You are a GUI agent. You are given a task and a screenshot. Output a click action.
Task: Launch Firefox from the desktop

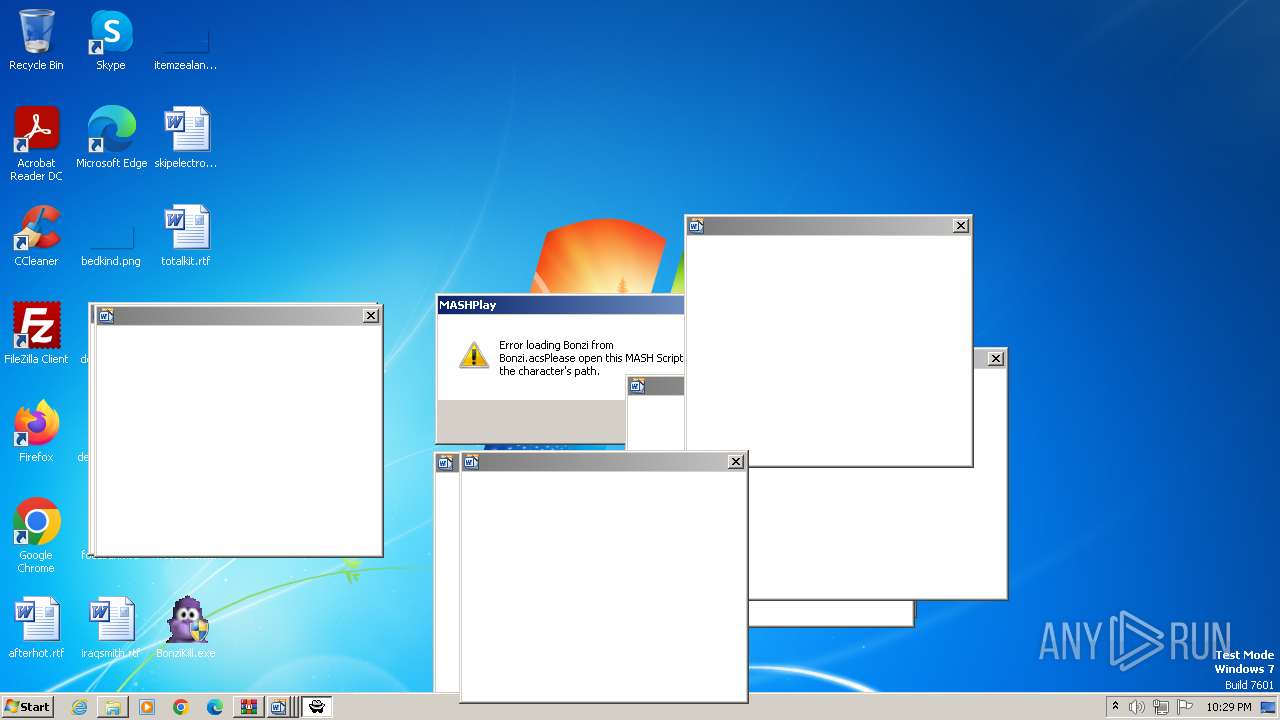coord(36,432)
